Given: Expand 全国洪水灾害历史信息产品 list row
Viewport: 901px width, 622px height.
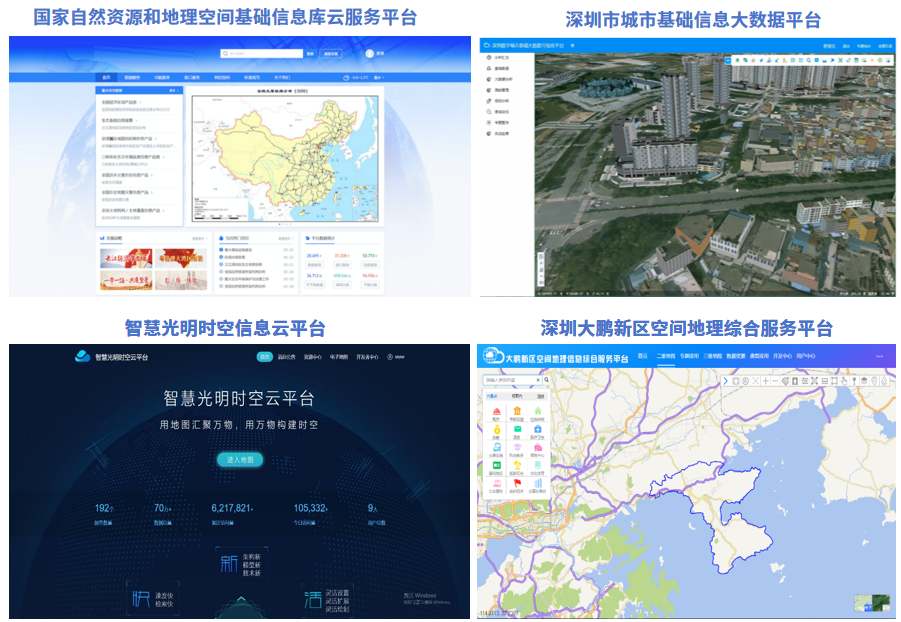Looking at the screenshot, I should coord(140,177).
